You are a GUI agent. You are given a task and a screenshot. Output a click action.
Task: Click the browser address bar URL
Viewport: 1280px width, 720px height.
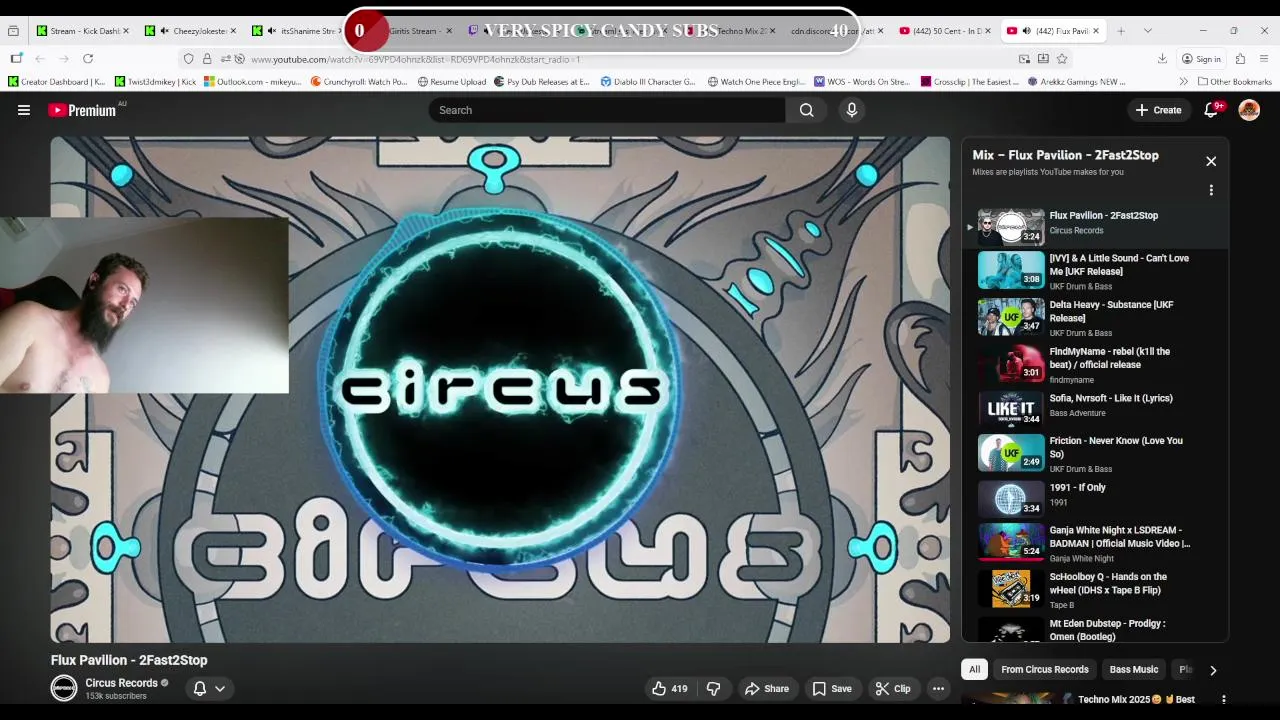[415, 59]
